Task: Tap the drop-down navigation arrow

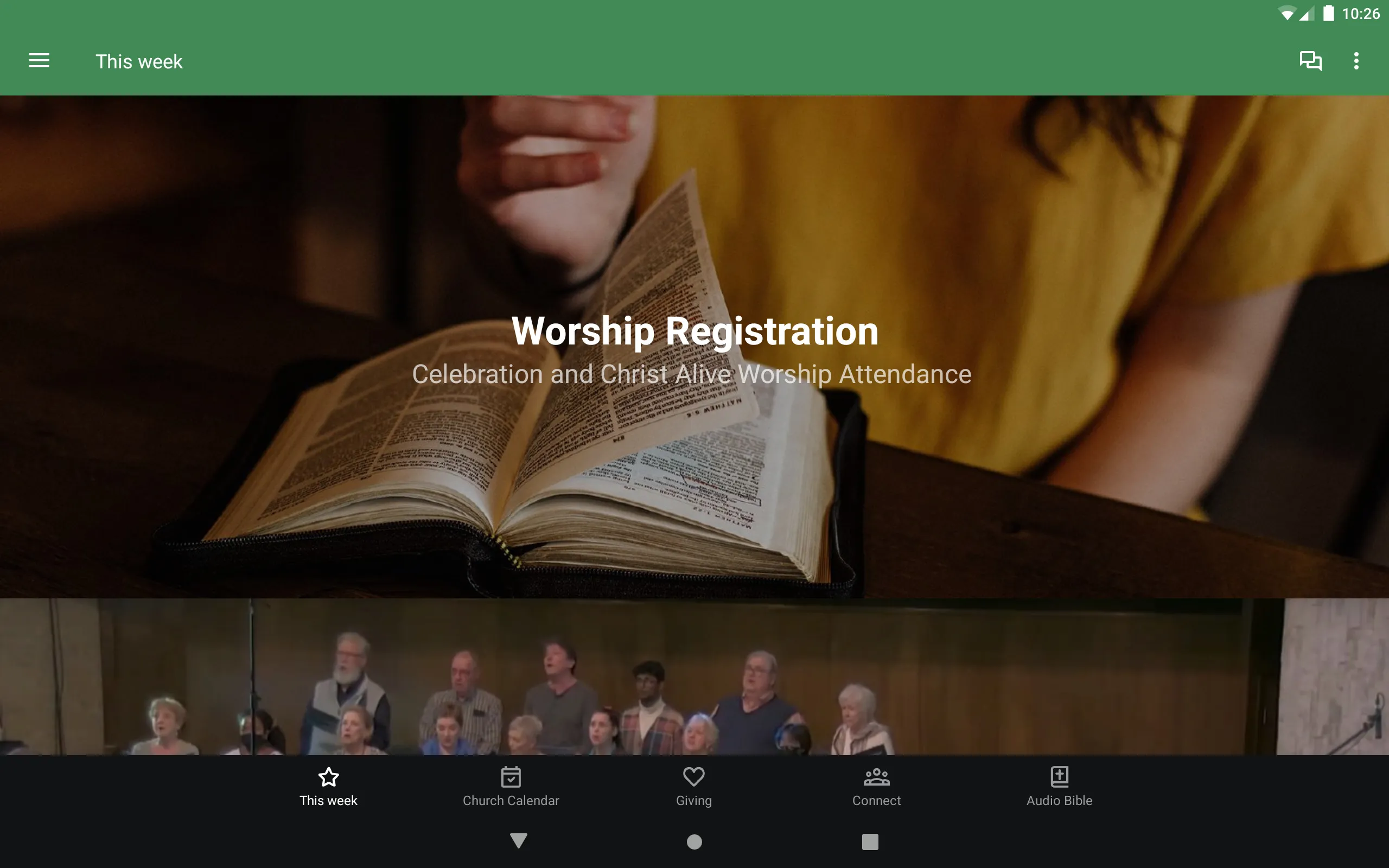Action: pyautogui.click(x=518, y=840)
